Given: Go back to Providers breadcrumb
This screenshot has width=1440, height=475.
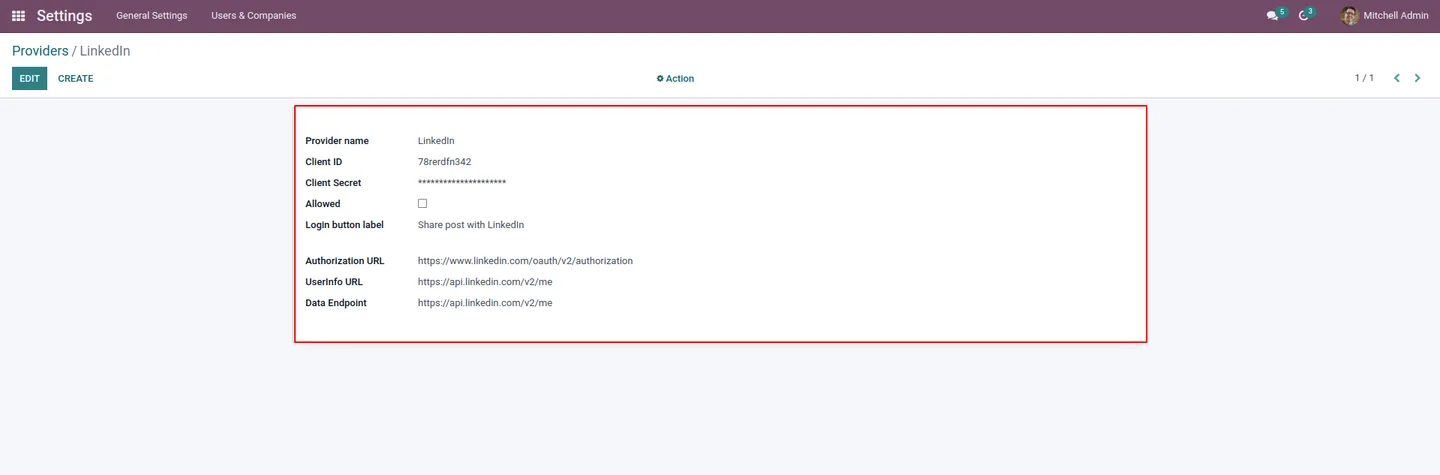Looking at the screenshot, I should pos(40,51).
